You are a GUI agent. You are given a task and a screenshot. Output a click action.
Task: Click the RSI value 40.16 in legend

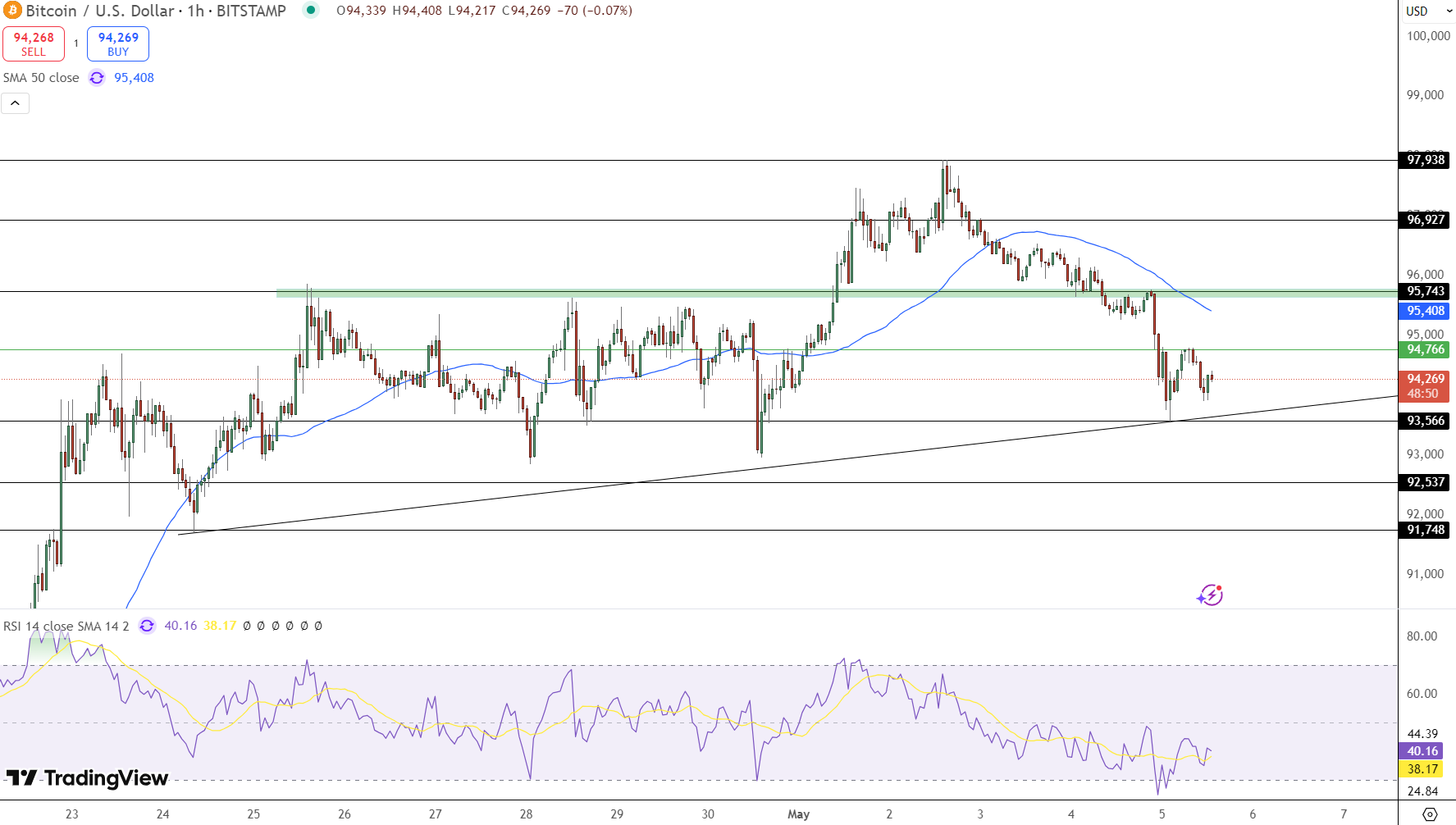[x=180, y=626]
